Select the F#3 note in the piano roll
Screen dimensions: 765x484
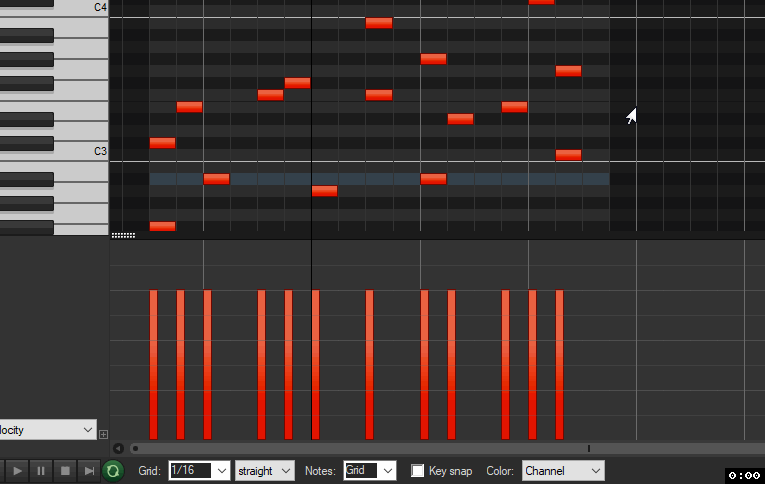[x=297, y=83]
